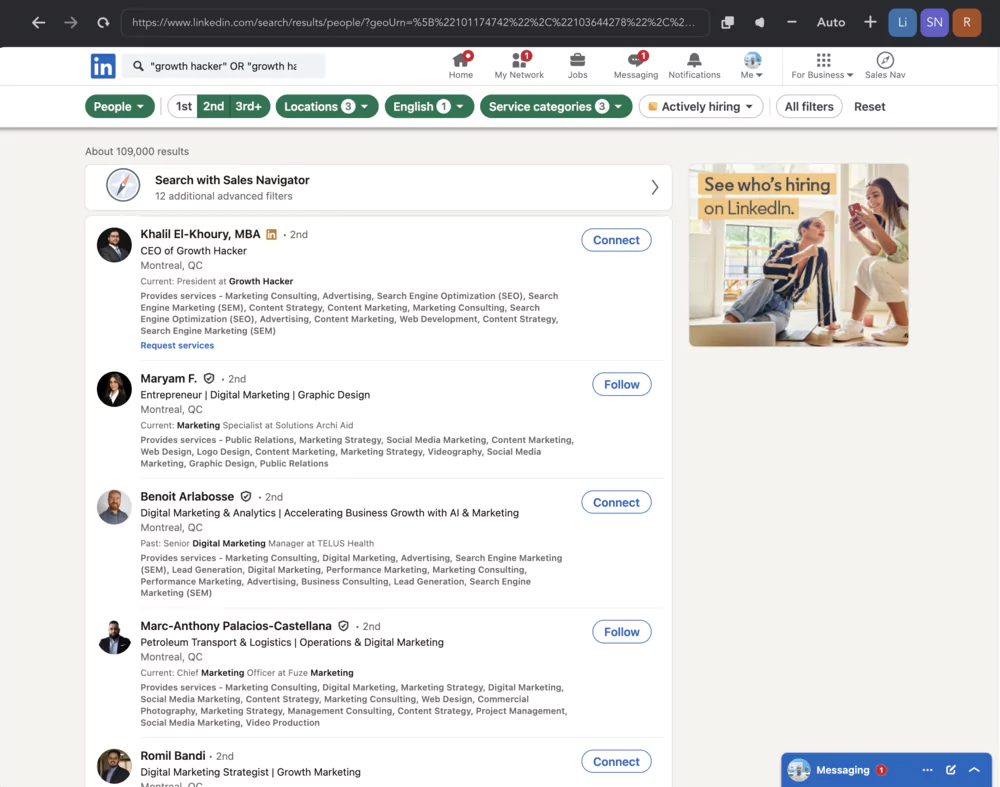Open Notifications bell
Screen dimensions: 1000x787
click(694, 66)
